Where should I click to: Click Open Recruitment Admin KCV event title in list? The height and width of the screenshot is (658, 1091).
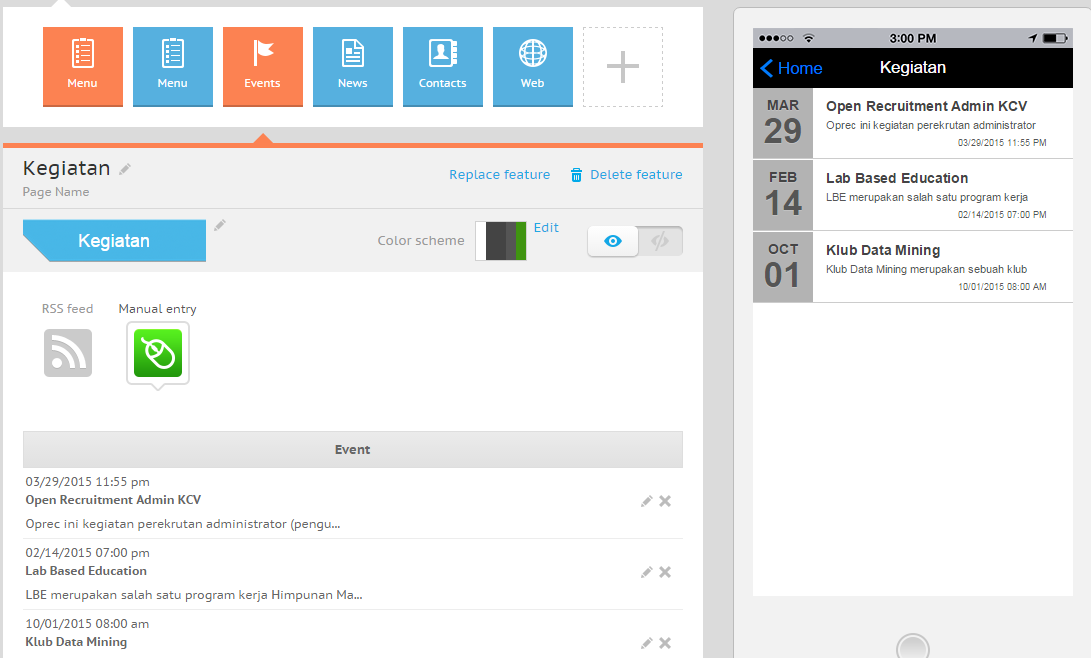tap(113, 499)
